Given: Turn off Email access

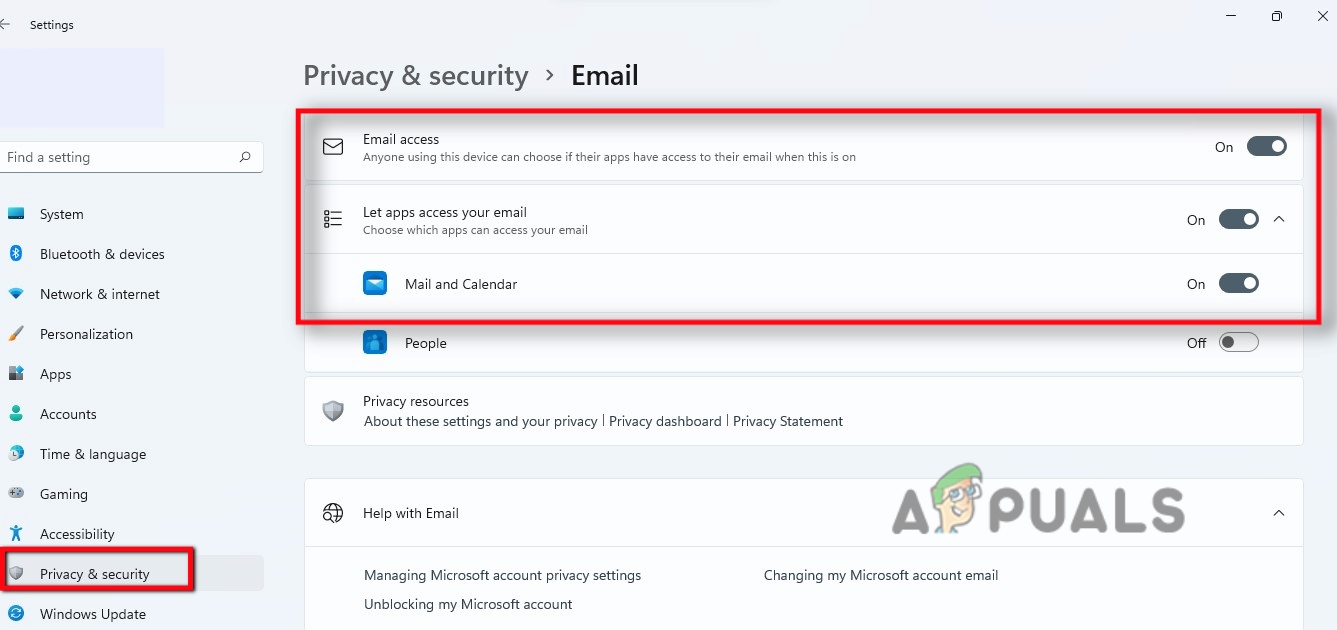Looking at the screenshot, I should pyautogui.click(x=1266, y=146).
